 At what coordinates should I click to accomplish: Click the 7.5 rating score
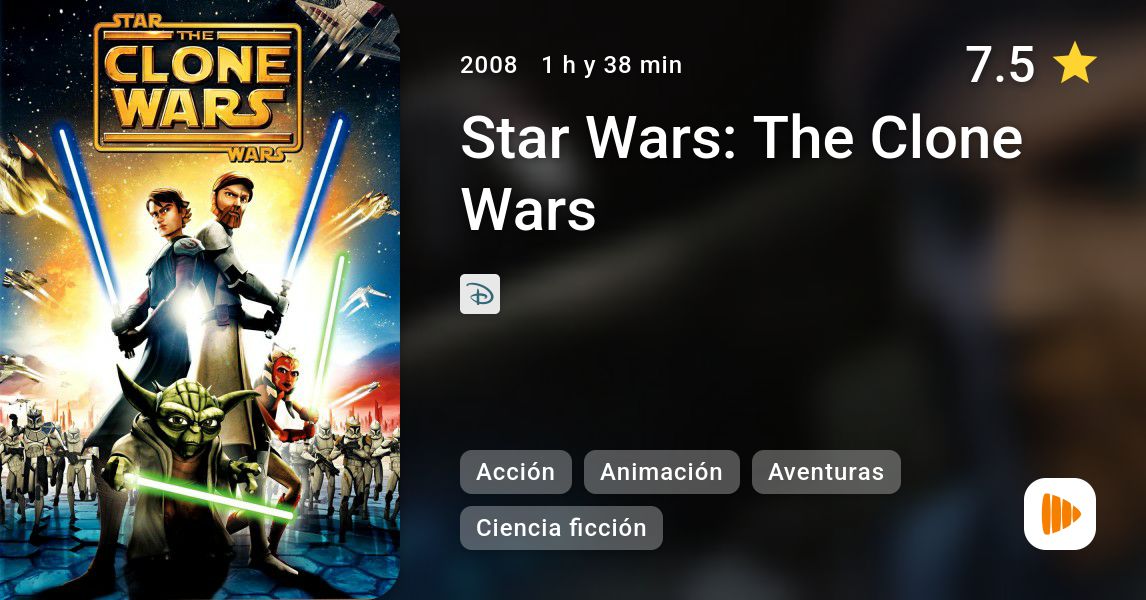1000,64
